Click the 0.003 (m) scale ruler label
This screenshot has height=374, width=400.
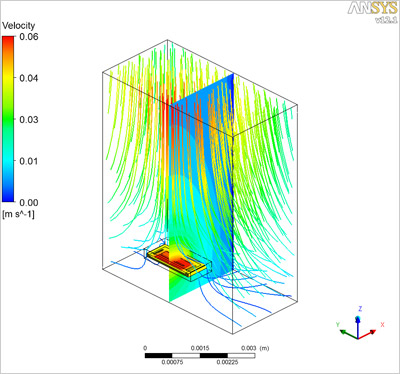pyautogui.click(x=255, y=348)
